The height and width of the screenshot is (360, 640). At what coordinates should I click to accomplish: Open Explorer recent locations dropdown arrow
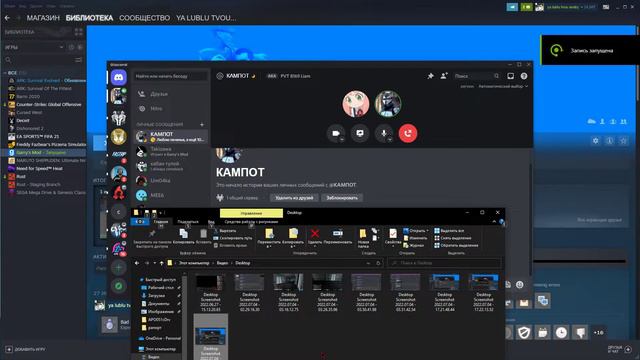coord(155,263)
